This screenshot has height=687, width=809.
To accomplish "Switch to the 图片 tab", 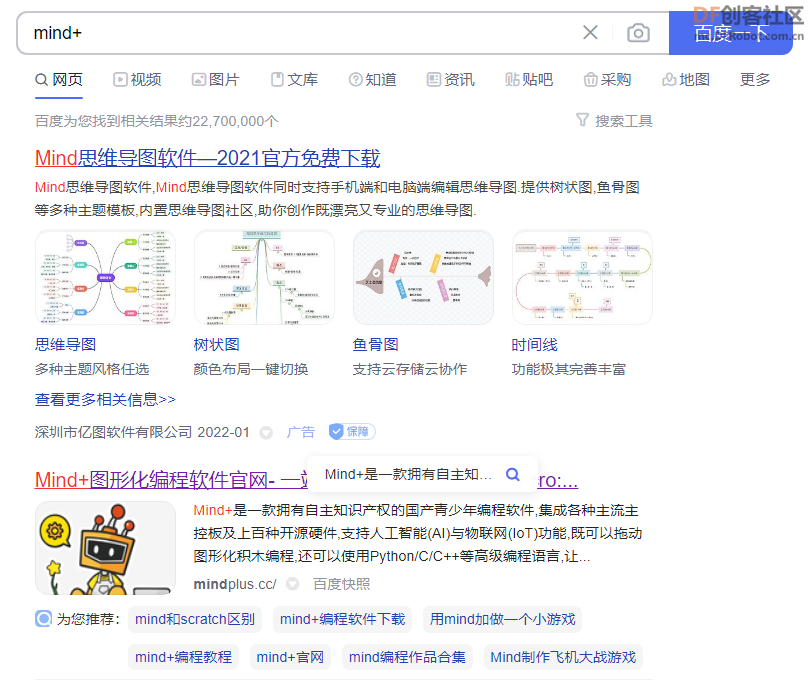I will [x=216, y=79].
